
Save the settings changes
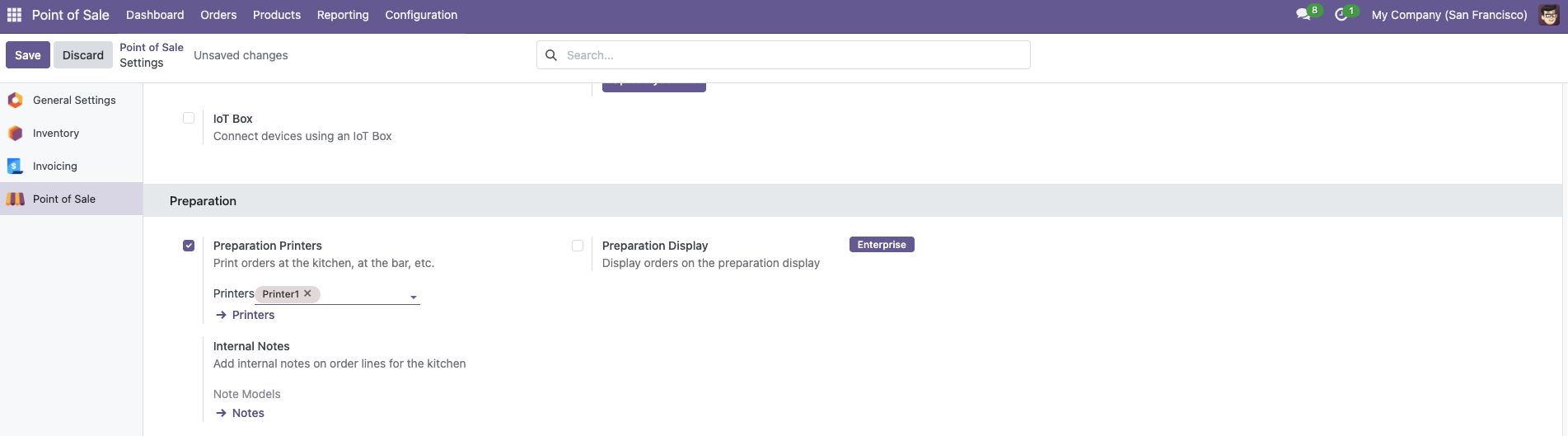click(28, 55)
